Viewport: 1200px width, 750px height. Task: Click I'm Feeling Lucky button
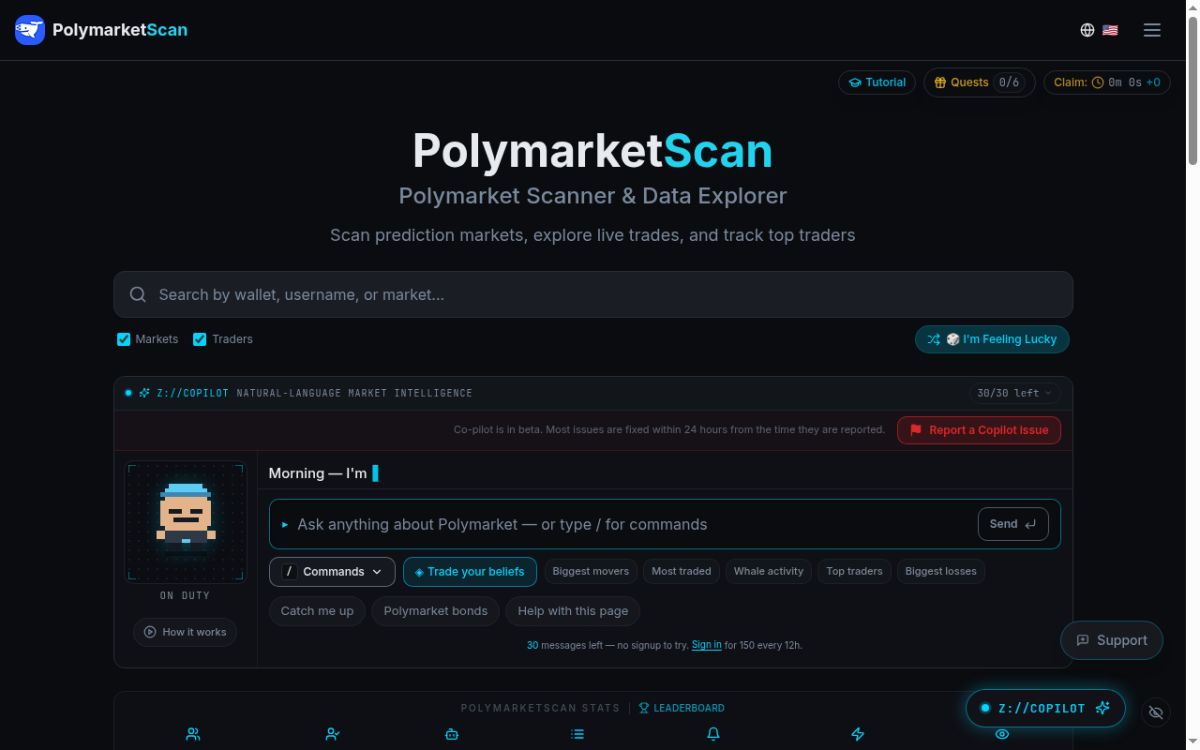pyautogui.click(x=992, y=339)
